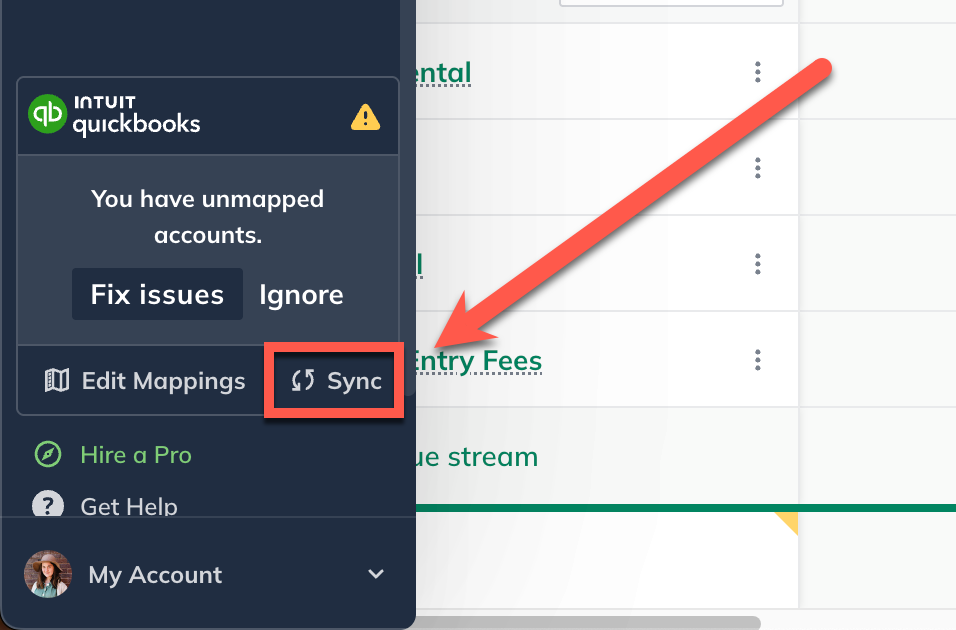
Task: Expand the My Account dropdown chevron
Action: pos(376,574)
